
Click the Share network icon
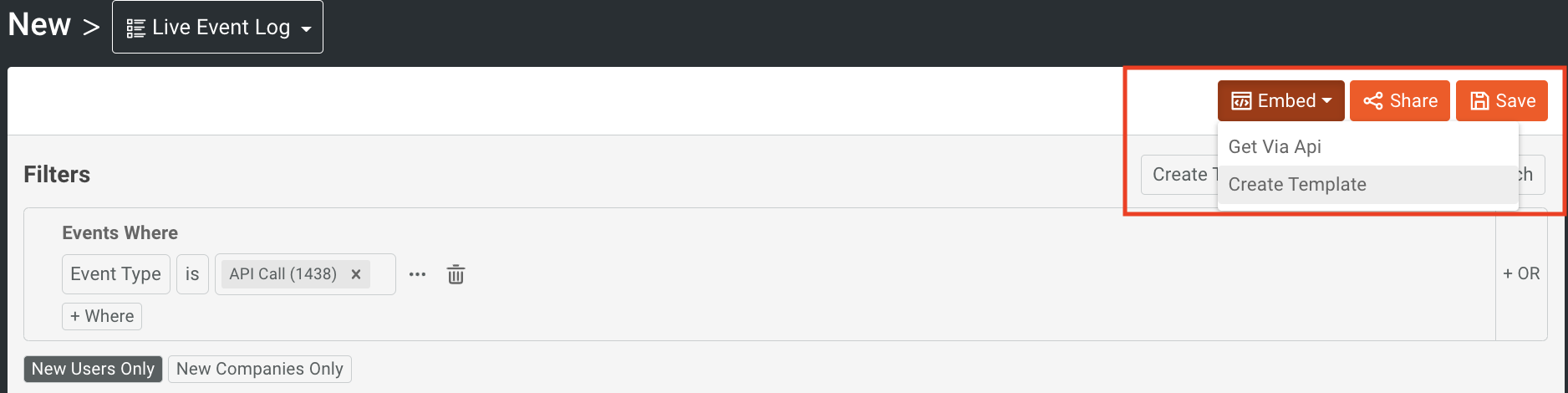1372,101
